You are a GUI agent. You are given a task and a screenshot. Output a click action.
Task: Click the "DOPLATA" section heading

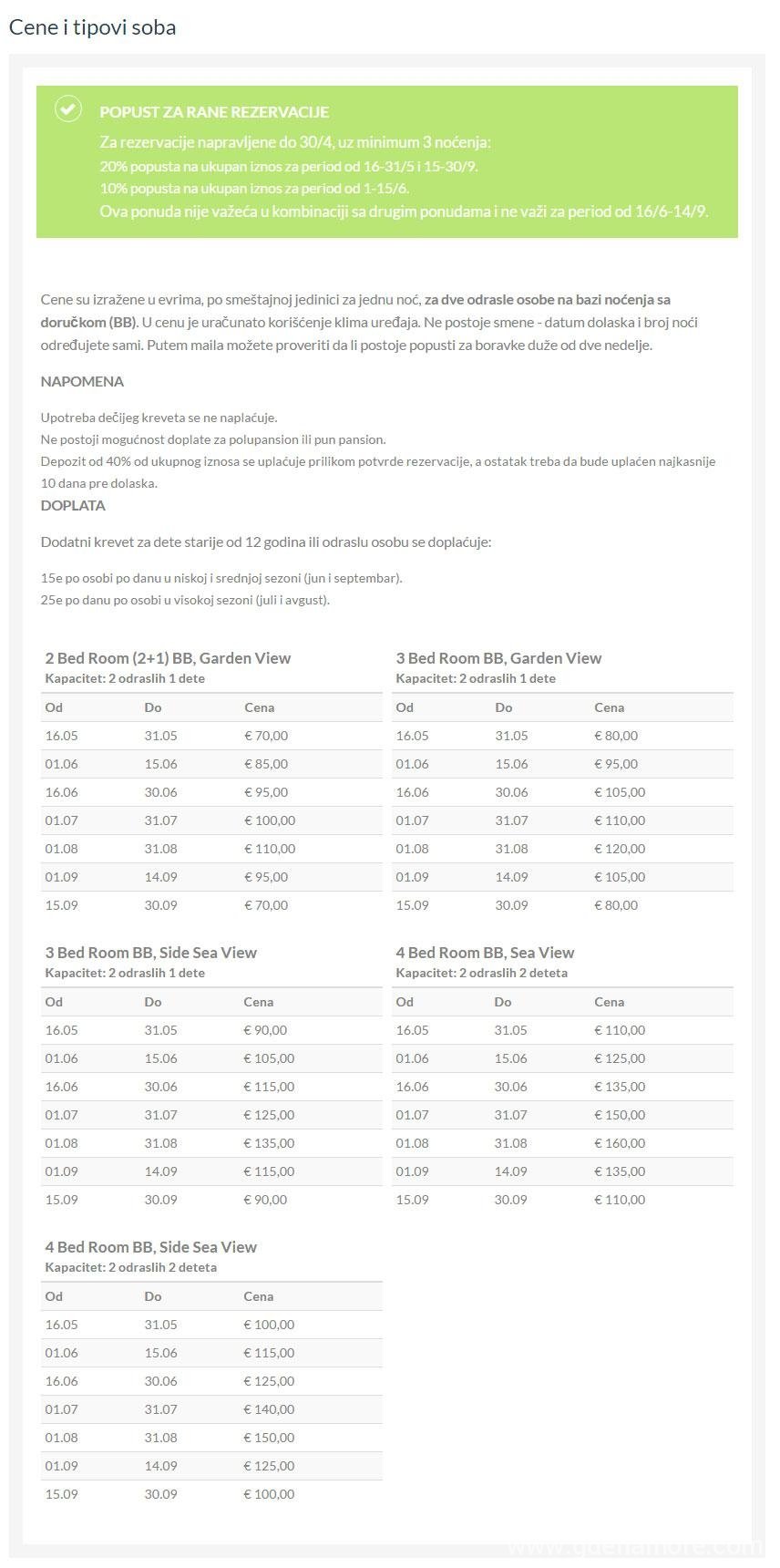point(73,505)
